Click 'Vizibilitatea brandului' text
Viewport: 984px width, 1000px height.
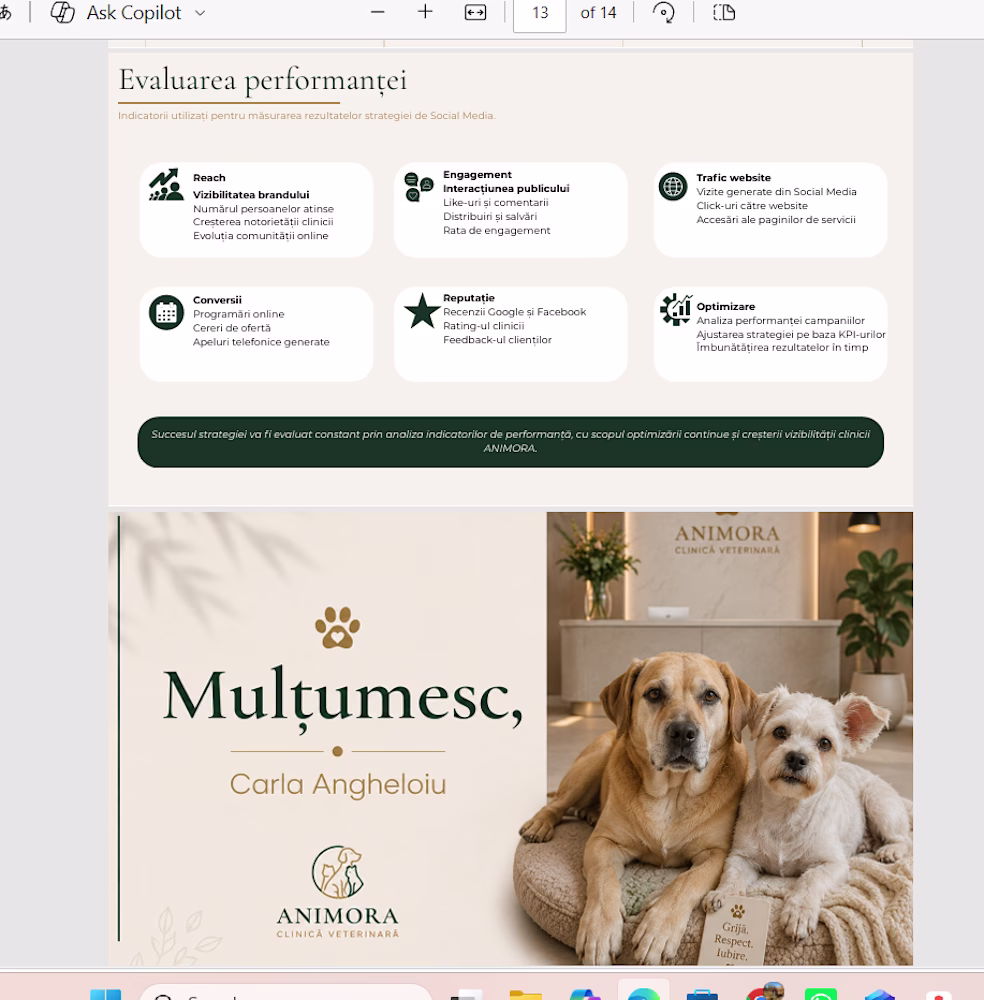pyautogui.click(x=251, y=195)
